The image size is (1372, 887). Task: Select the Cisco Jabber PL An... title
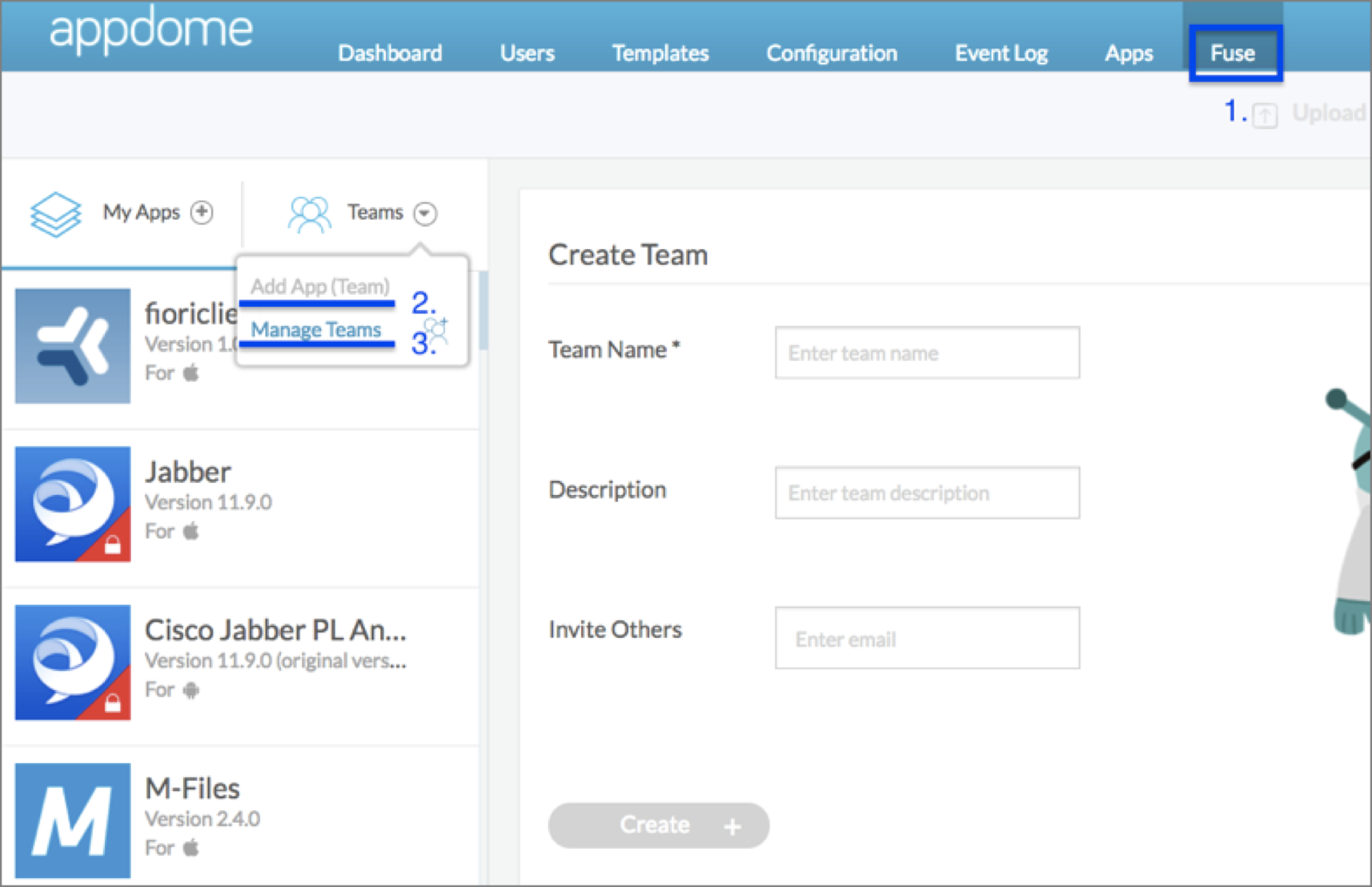275,630
